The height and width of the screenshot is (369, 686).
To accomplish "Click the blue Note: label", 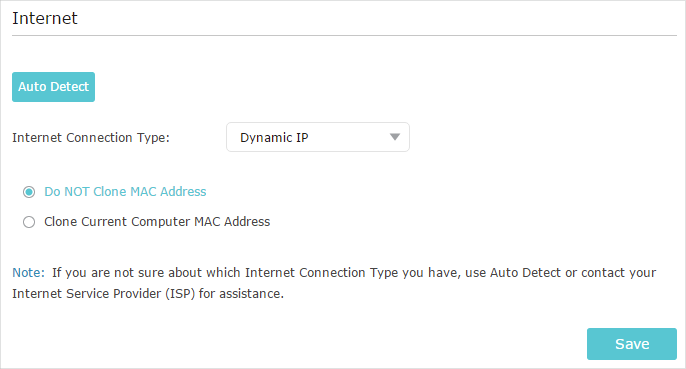I will click(28, 272).
